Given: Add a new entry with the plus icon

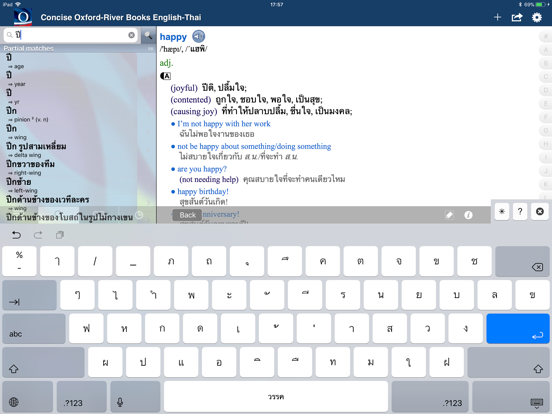Looking at the screenshot, I should [x=497, y=17].
